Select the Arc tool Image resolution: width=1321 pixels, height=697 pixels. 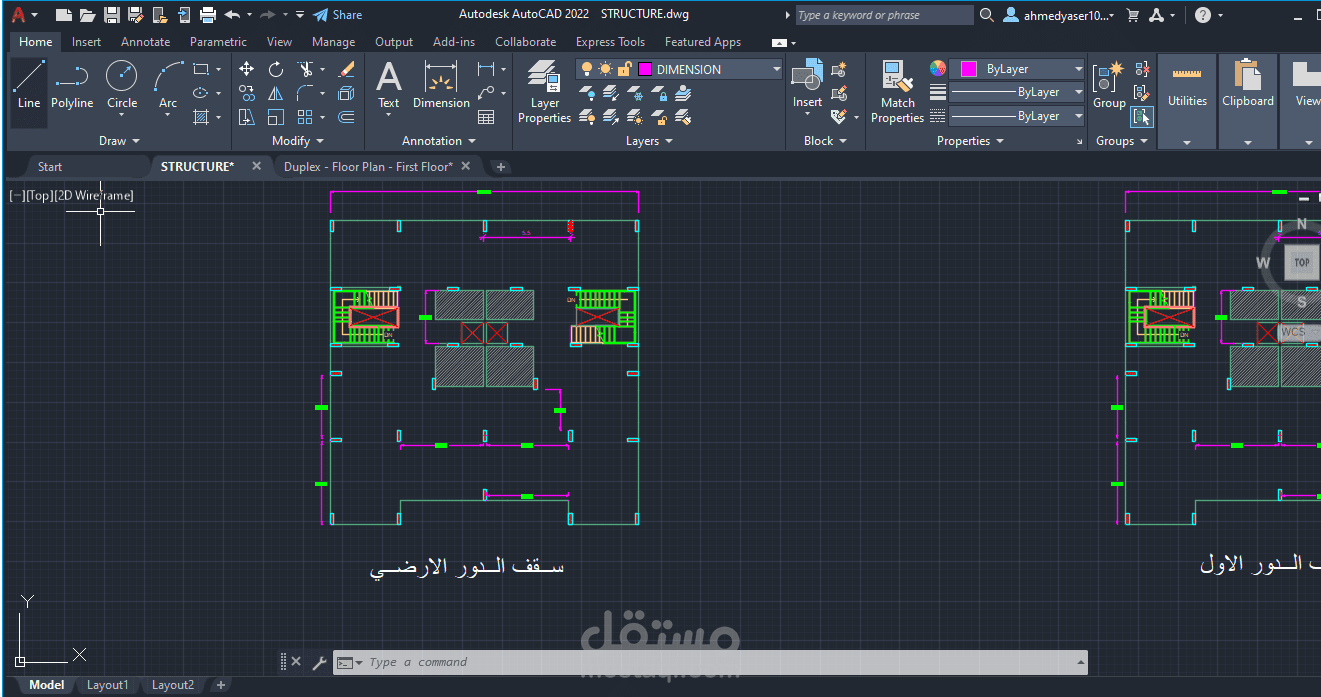(168, 85)
